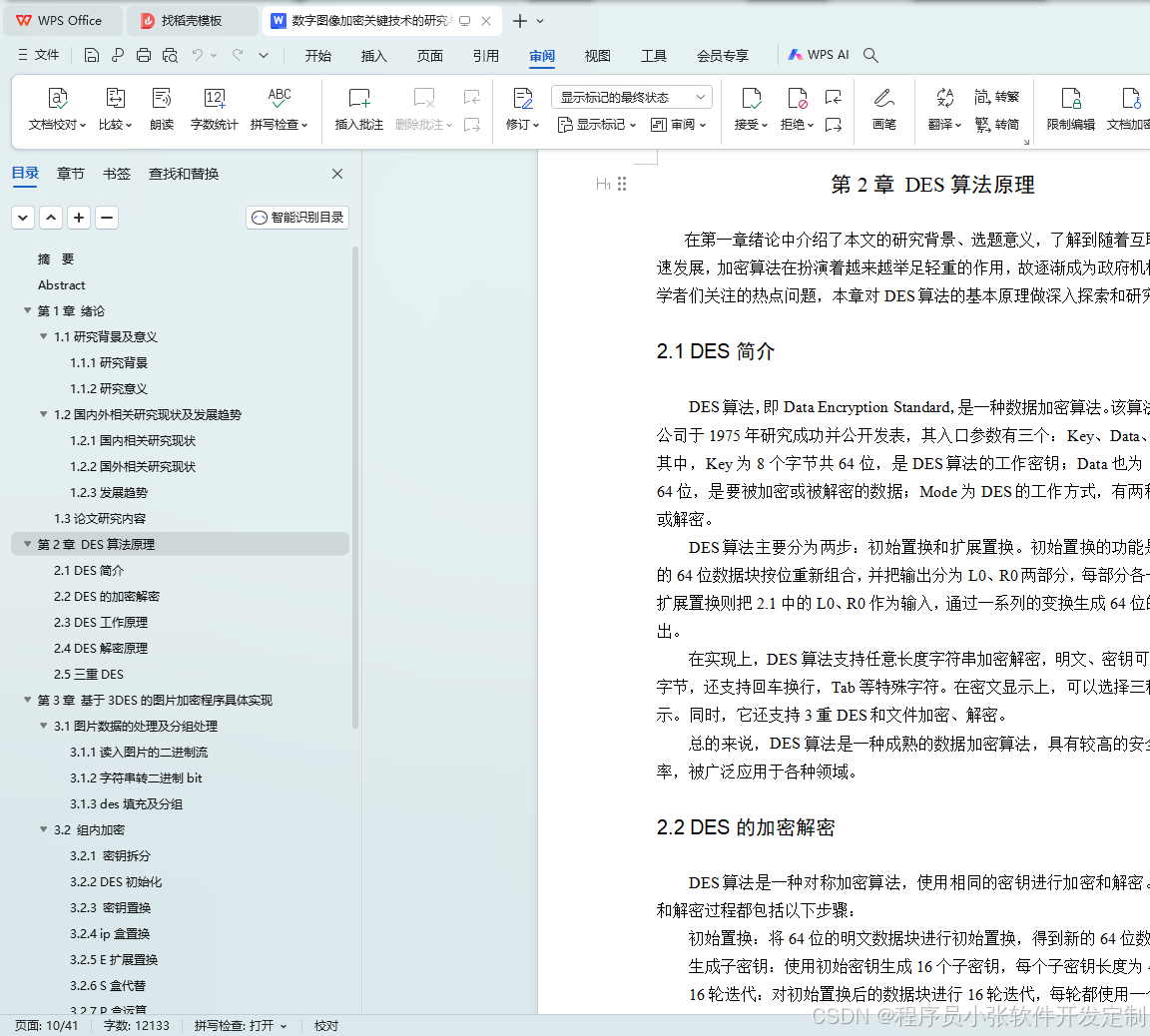Go to 2.2 DES 的加密解密 outline entry
The height and width of the screenshot is (1036, 1150).
(107, 596)
